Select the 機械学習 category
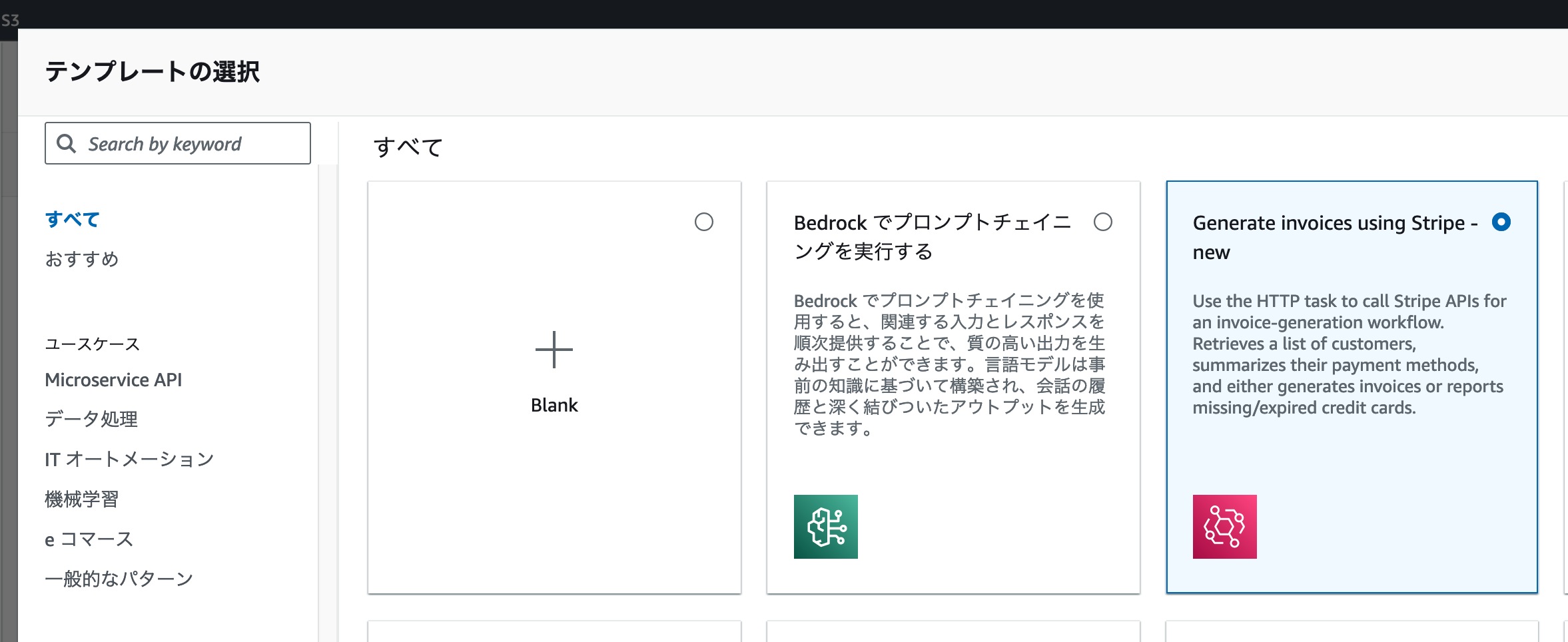 click(81, 499)
